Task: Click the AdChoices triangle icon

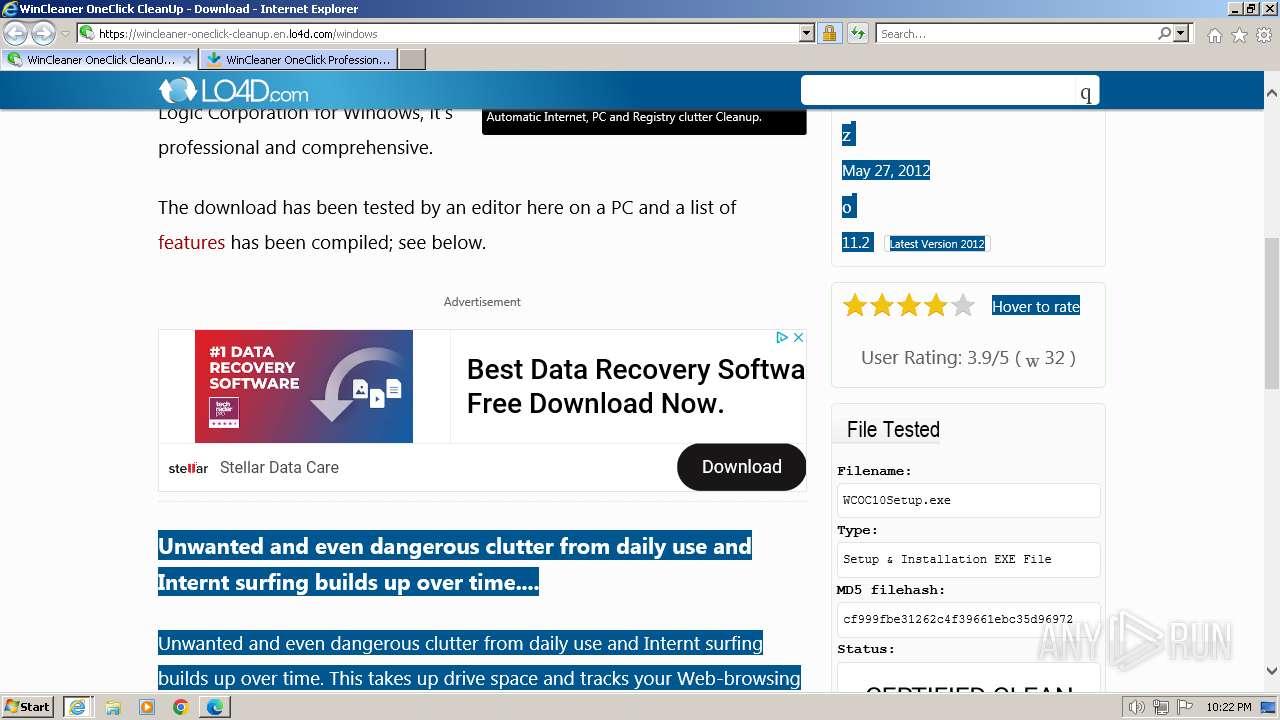Action: click(783, 338)
